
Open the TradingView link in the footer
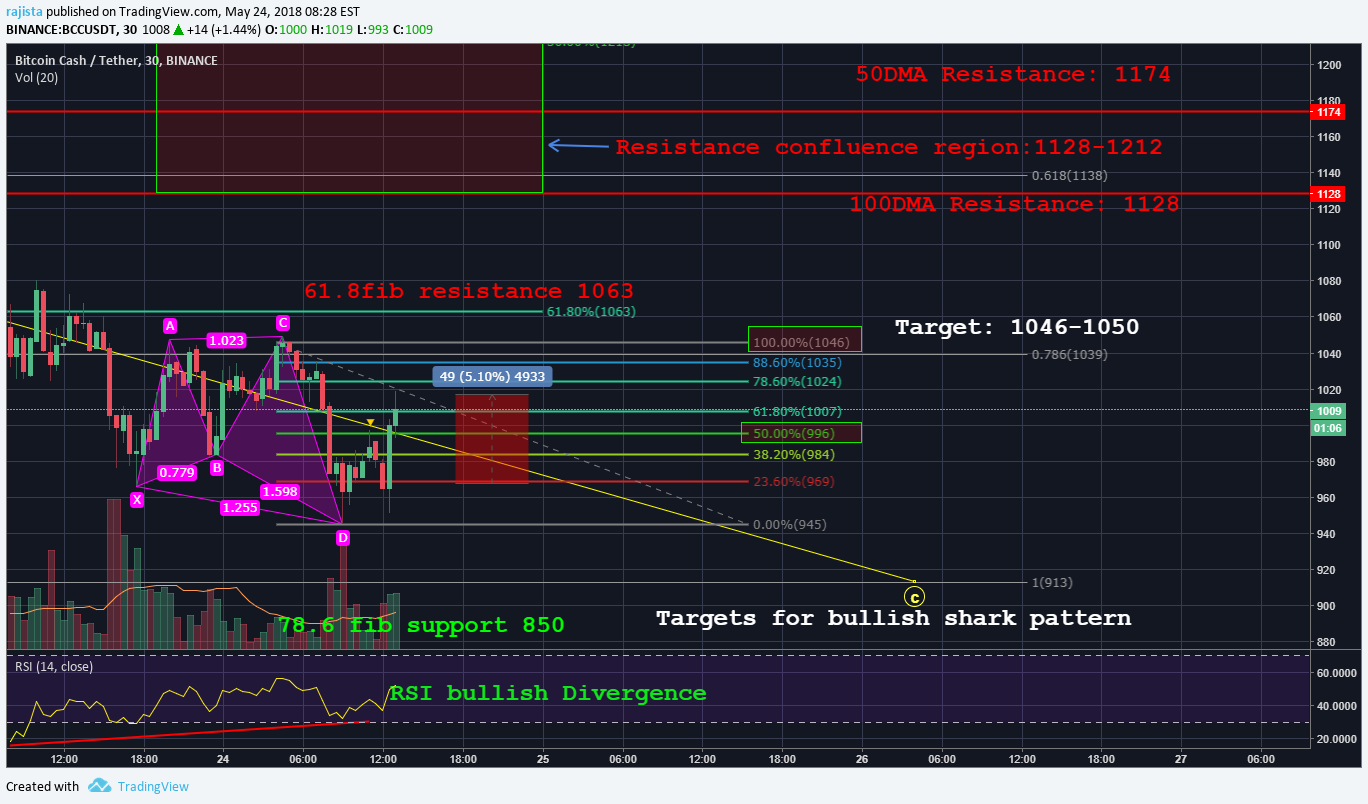153,786
